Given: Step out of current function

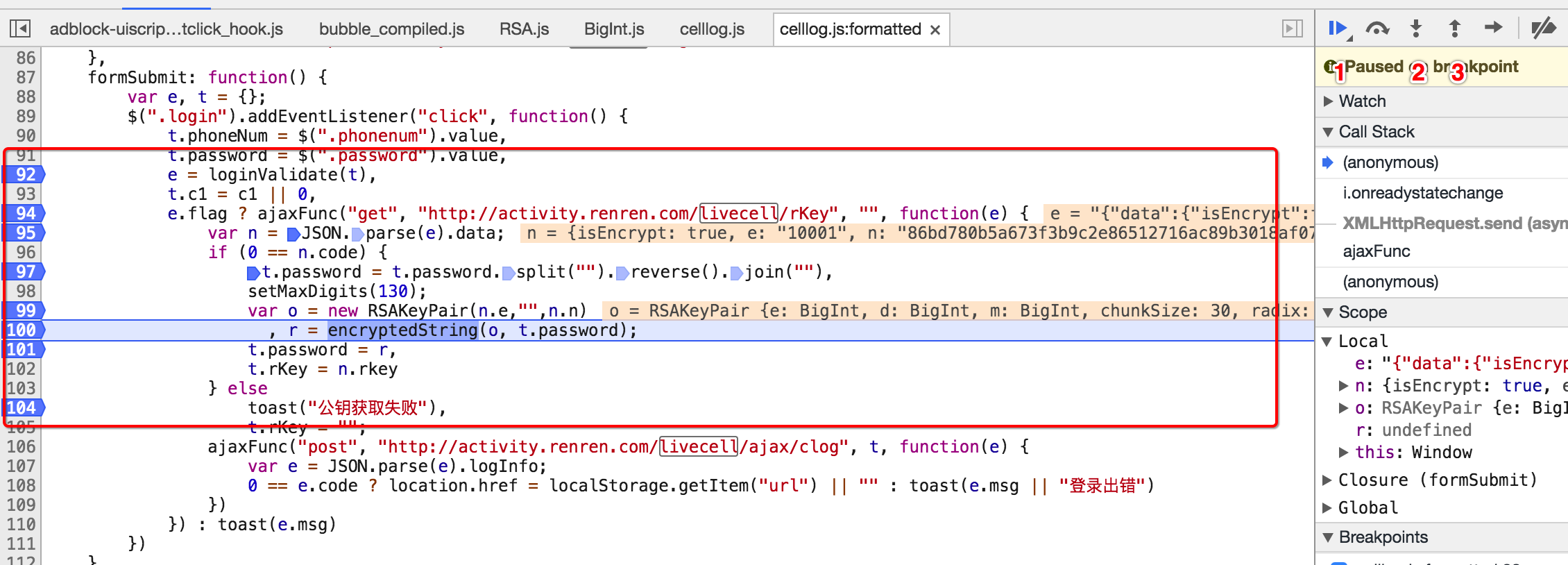Looking at the screenshot, I should tap(1455, 28).
